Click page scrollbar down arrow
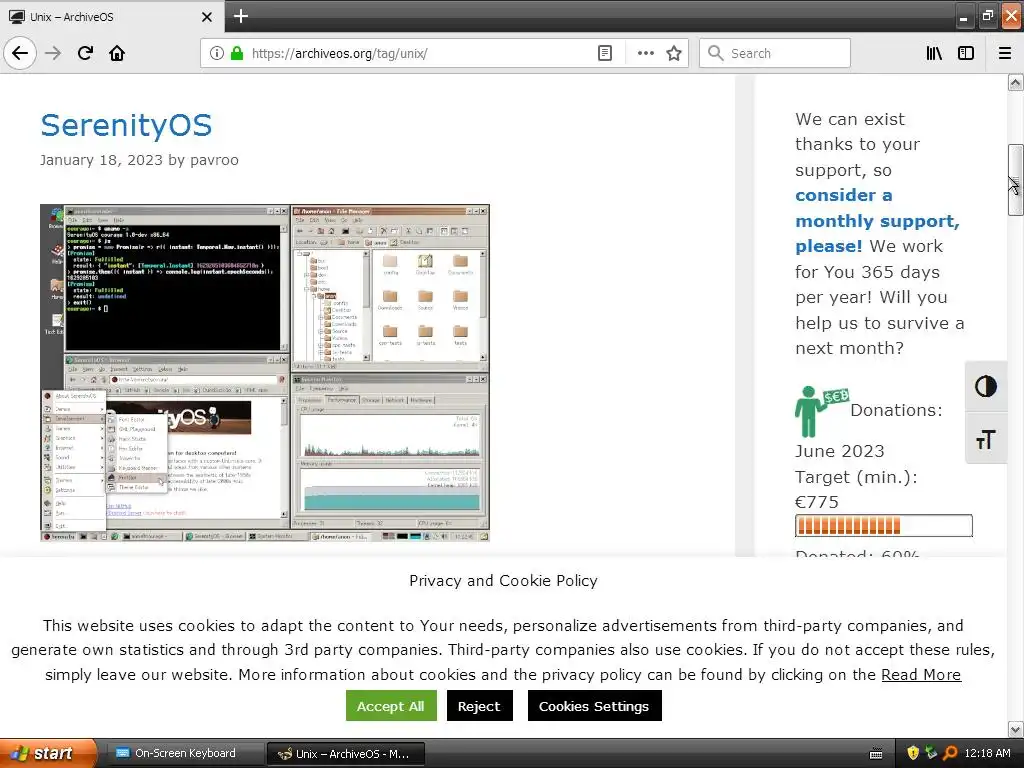Image resolution: width=1024 pixels, height=768 pixels. 1015,729
